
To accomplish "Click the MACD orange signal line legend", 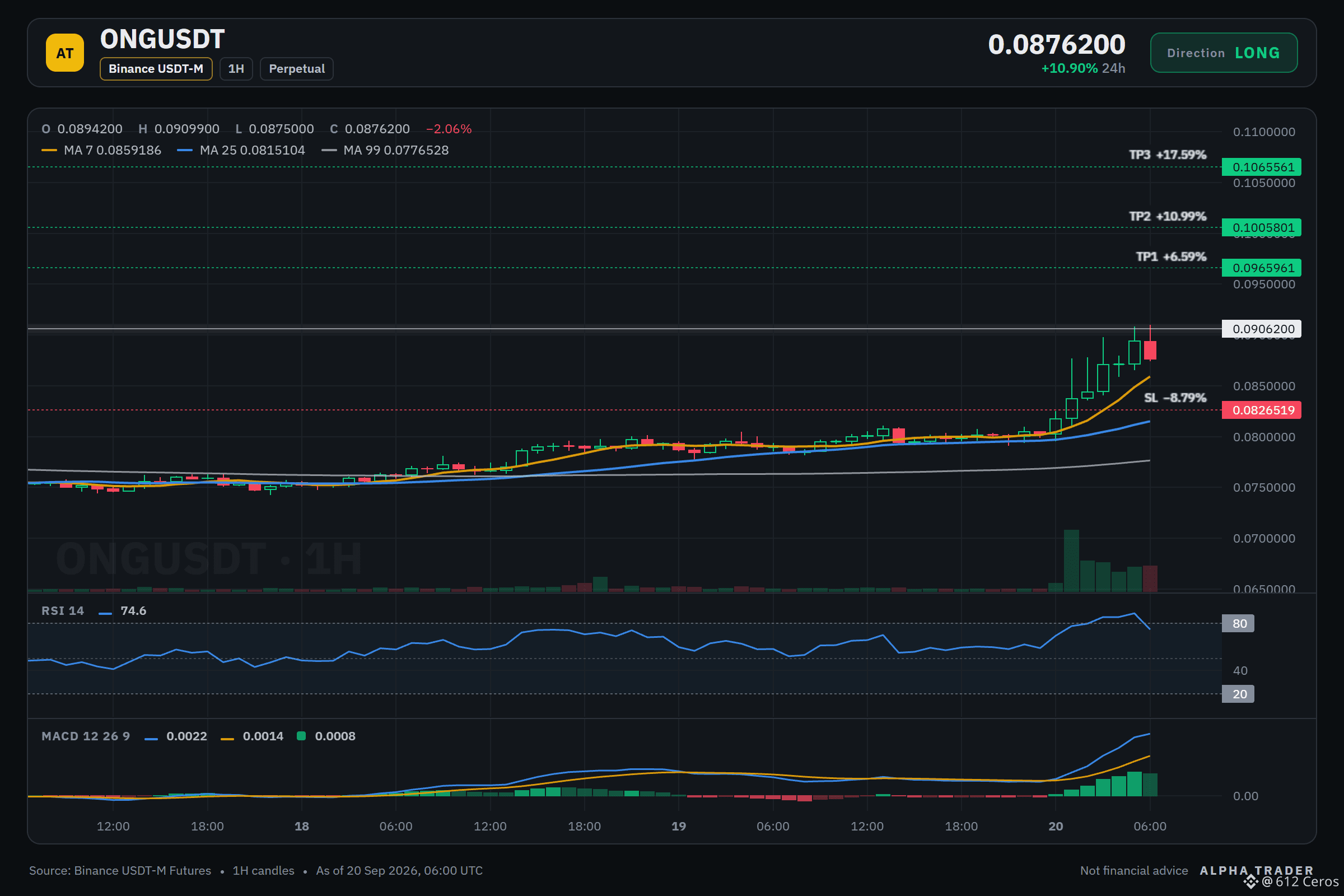I will 227,739.
